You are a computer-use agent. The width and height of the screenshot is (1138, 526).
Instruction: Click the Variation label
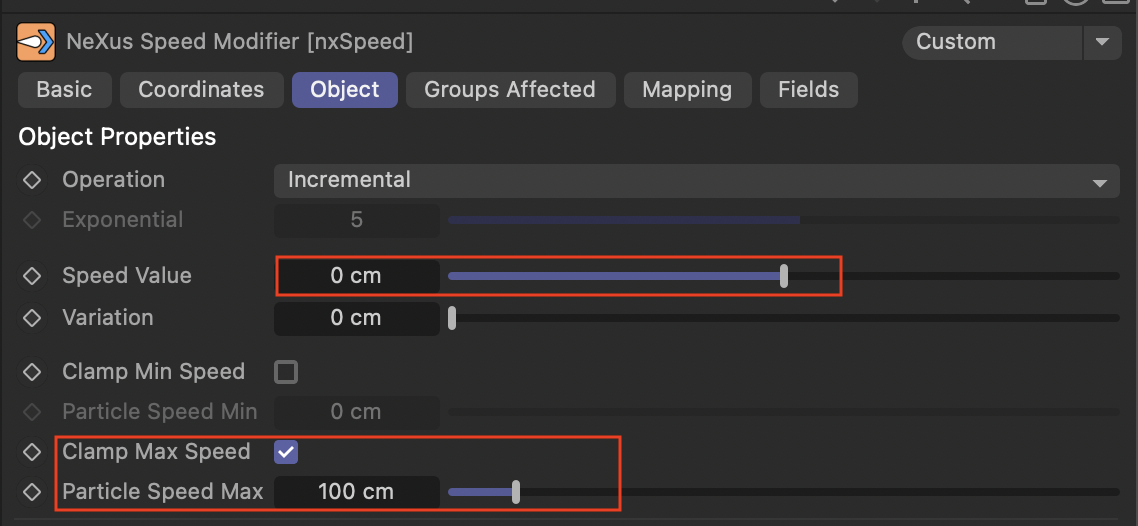107,318
